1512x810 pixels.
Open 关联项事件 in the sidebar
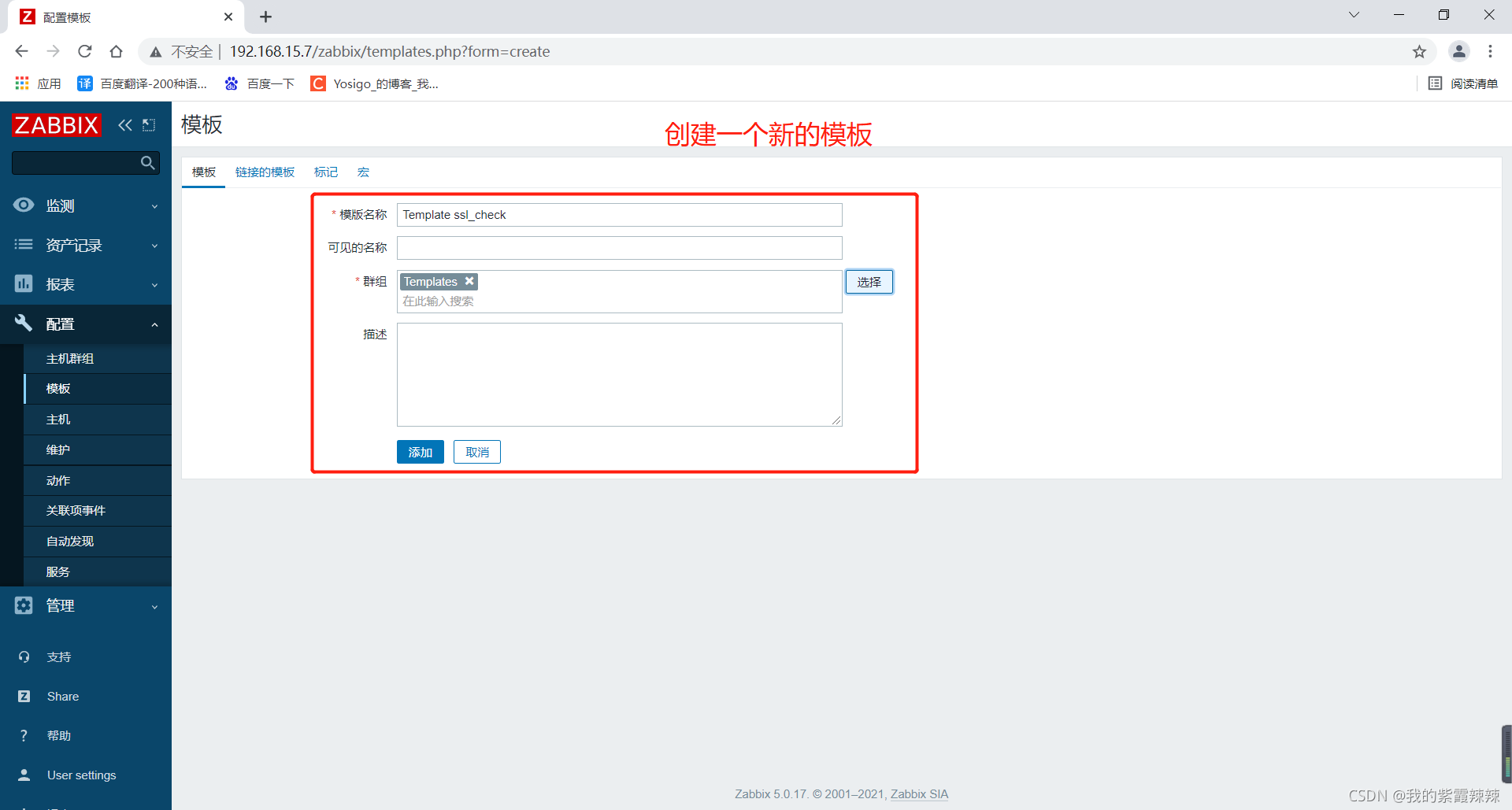pos(98,511)
